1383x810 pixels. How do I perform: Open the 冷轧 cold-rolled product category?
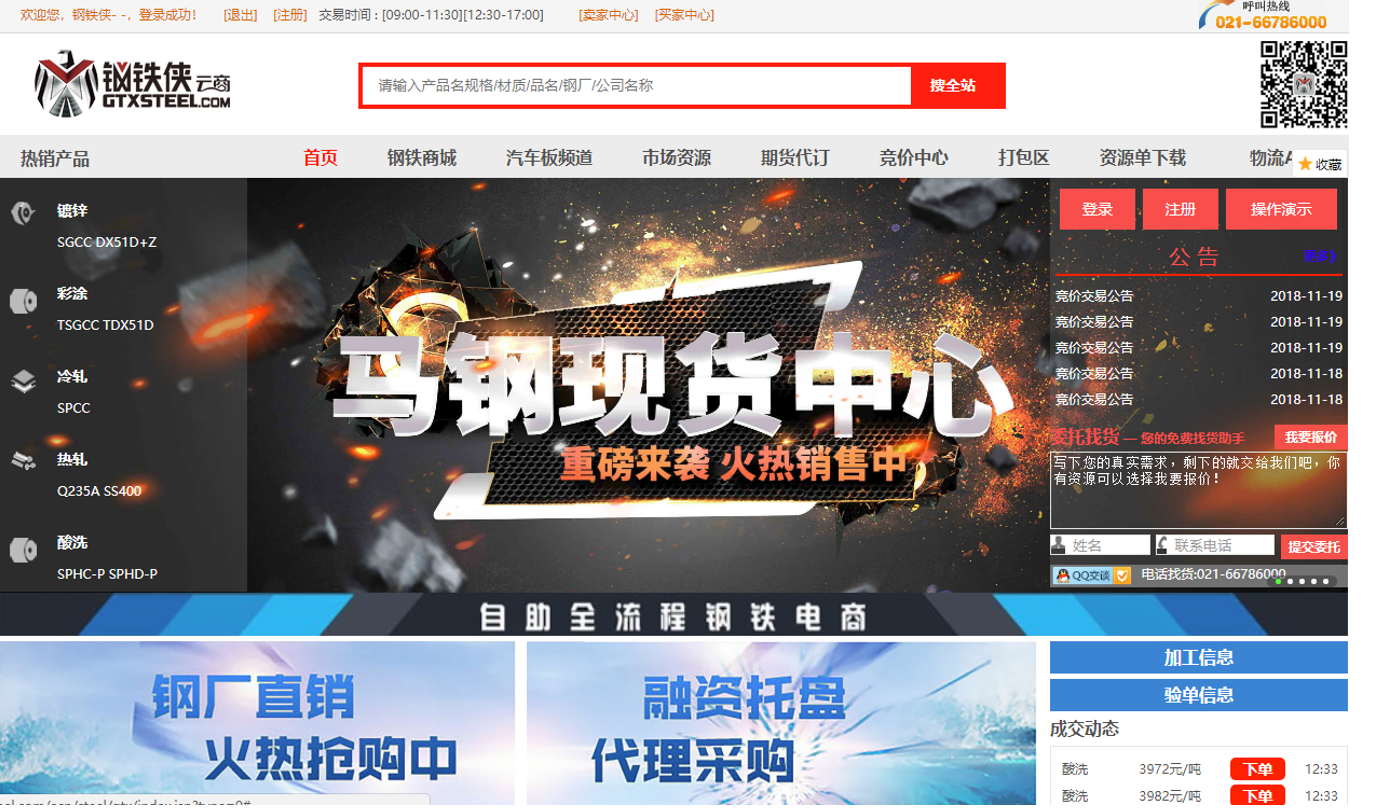[72, 378]
